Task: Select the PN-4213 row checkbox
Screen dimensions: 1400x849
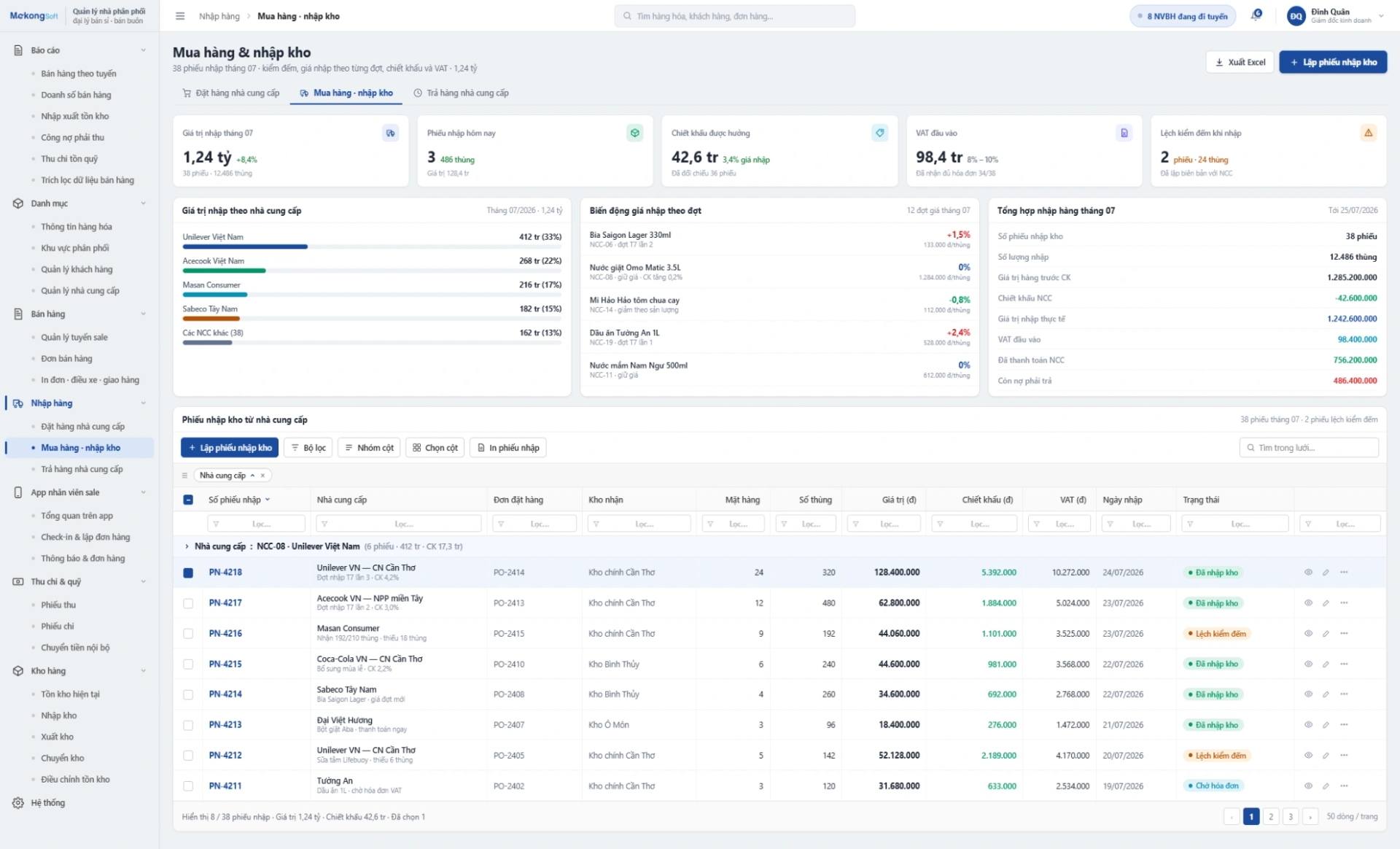Action: 188,726
